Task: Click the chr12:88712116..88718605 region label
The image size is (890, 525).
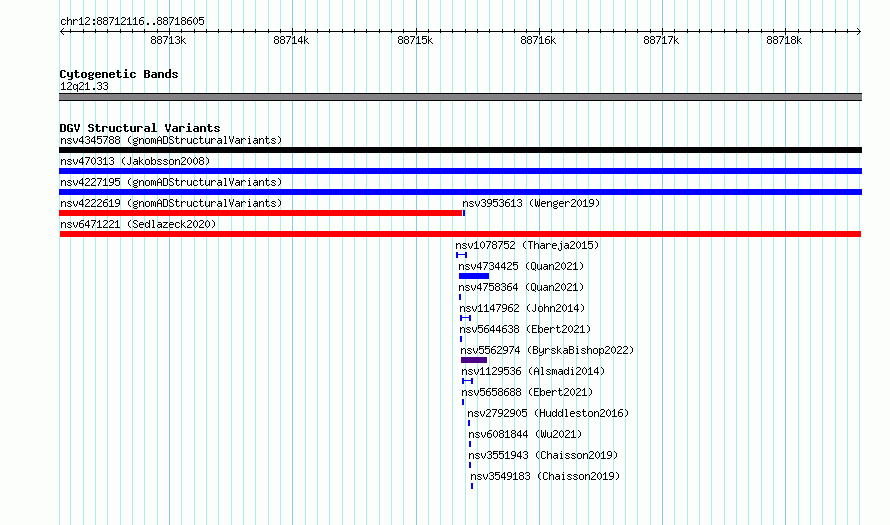Action: pos(132,21)
